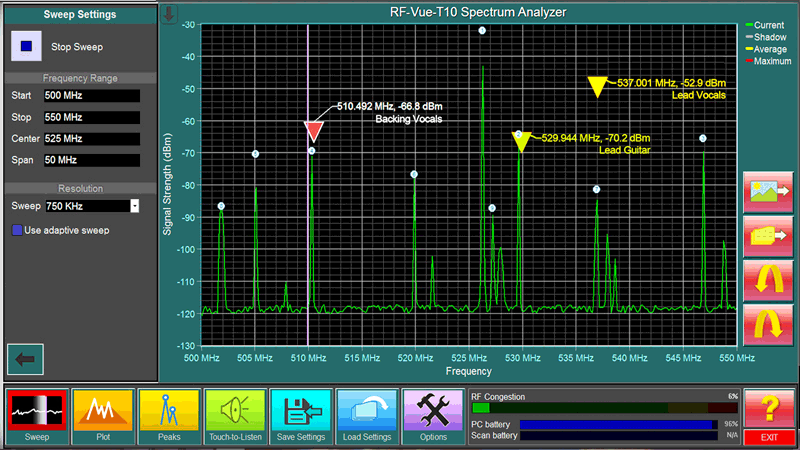The height and width of the screenshot is (450, 800).
Task: Toggle the Maximum trace legend entry
Action: (768, 61)
